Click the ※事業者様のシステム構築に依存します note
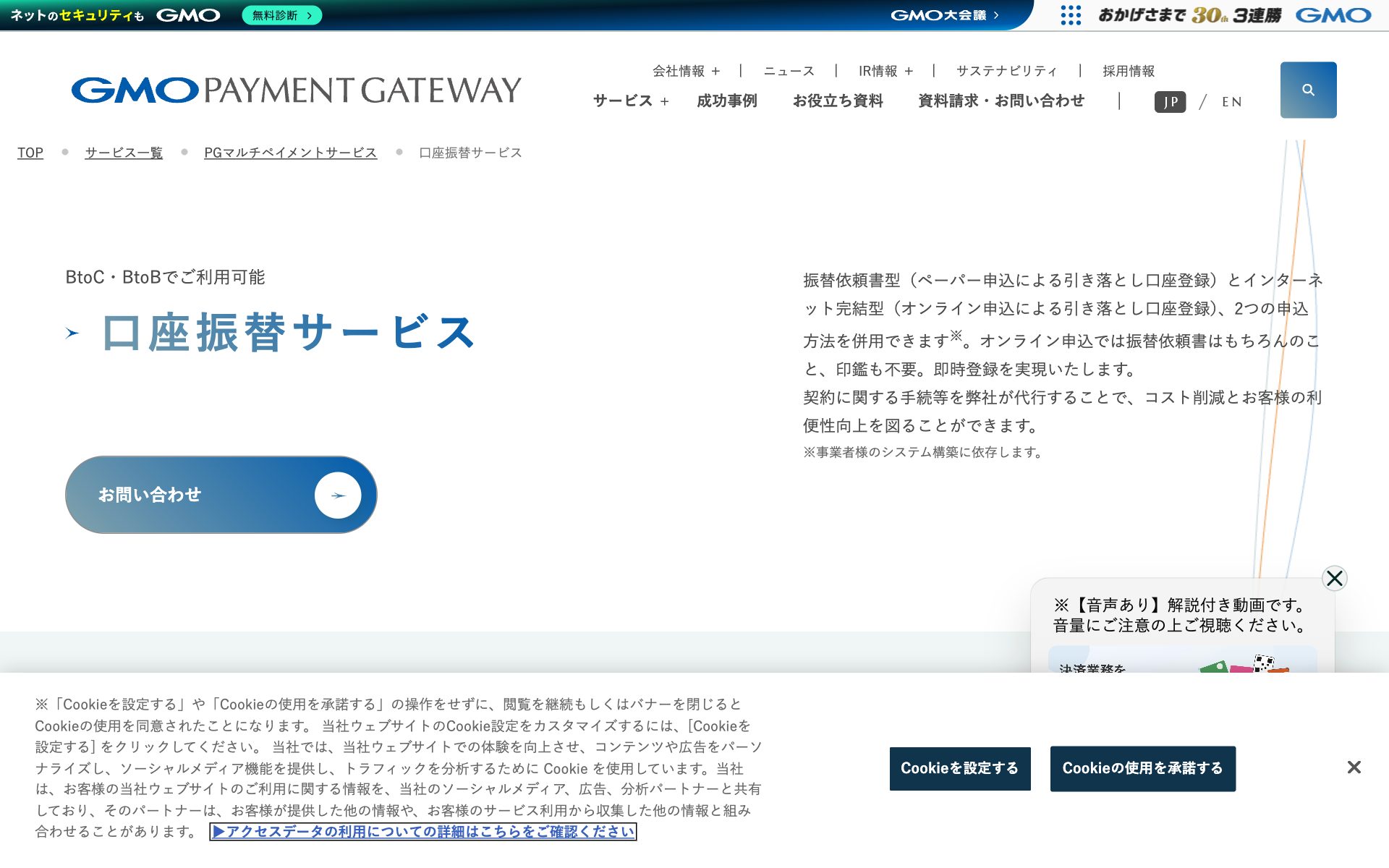The image size is (1389, 868). (923, 452)
